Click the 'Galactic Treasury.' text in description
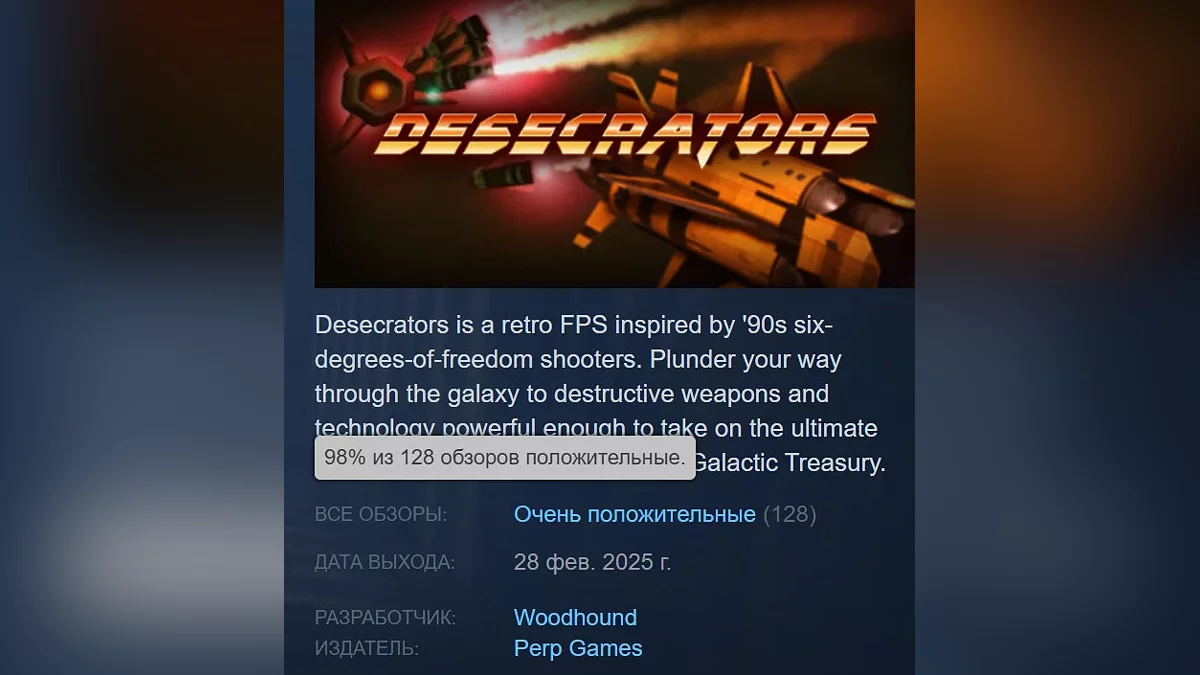This screenshot has height=675, width=1200. [x=790, y=463]
